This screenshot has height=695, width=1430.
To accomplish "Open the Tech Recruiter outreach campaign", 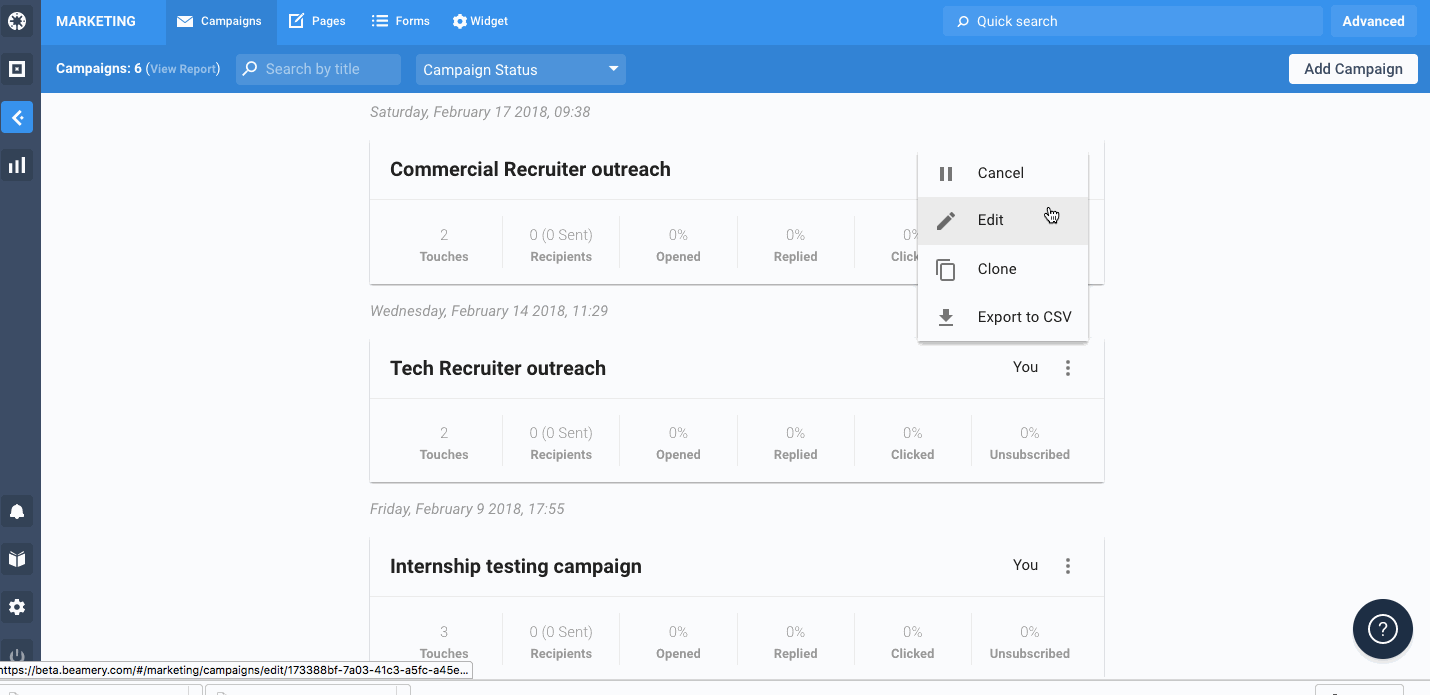I will pyautogui.click(x=498, y=368).
